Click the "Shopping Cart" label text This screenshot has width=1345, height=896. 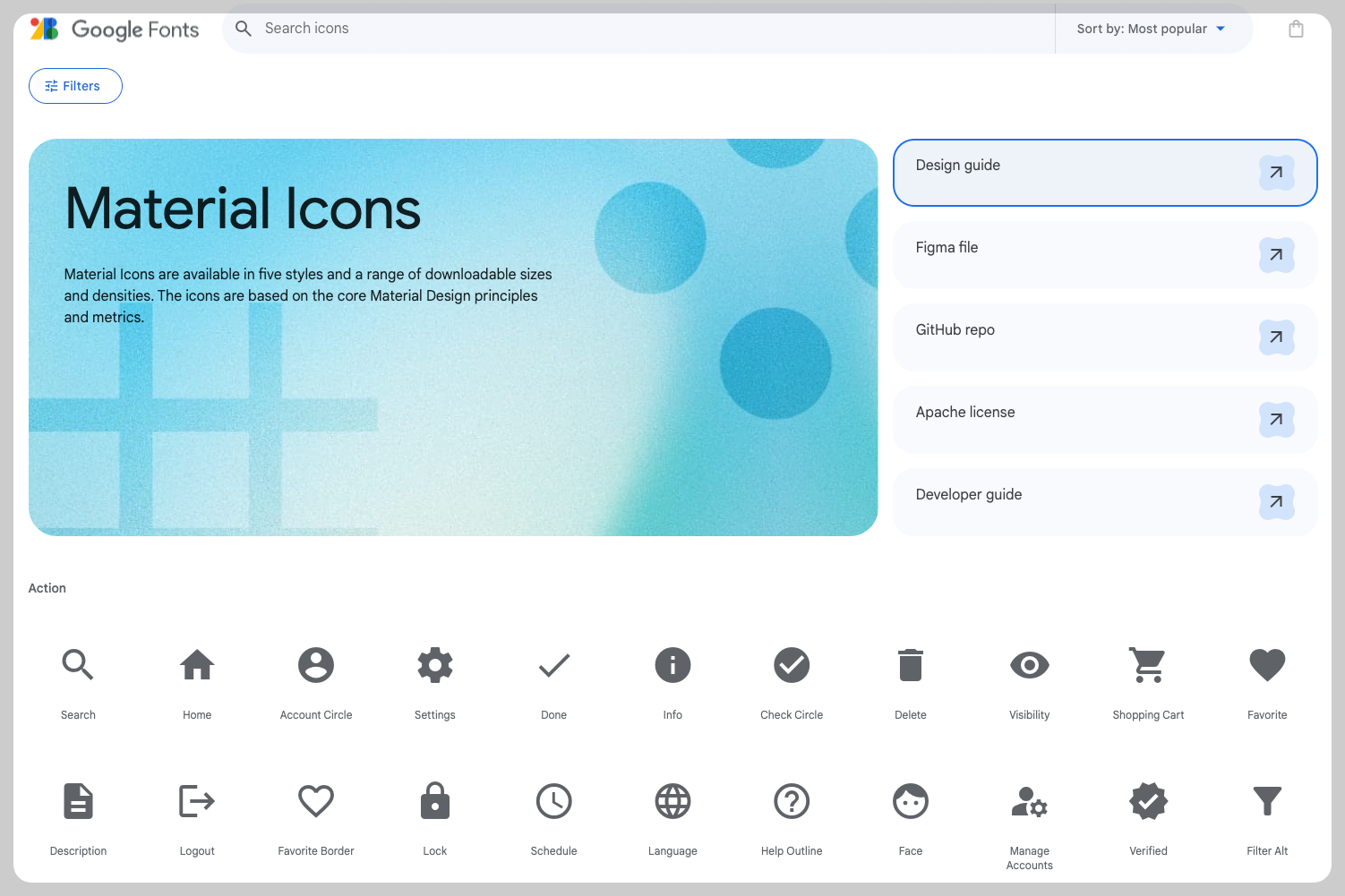click(1148, 715)
